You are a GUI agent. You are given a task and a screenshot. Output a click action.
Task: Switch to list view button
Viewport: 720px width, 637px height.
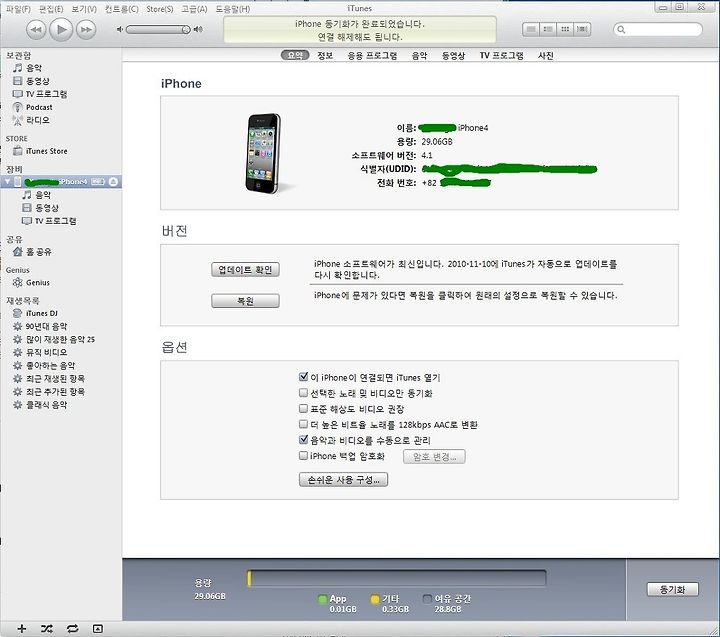coord(531,29)
